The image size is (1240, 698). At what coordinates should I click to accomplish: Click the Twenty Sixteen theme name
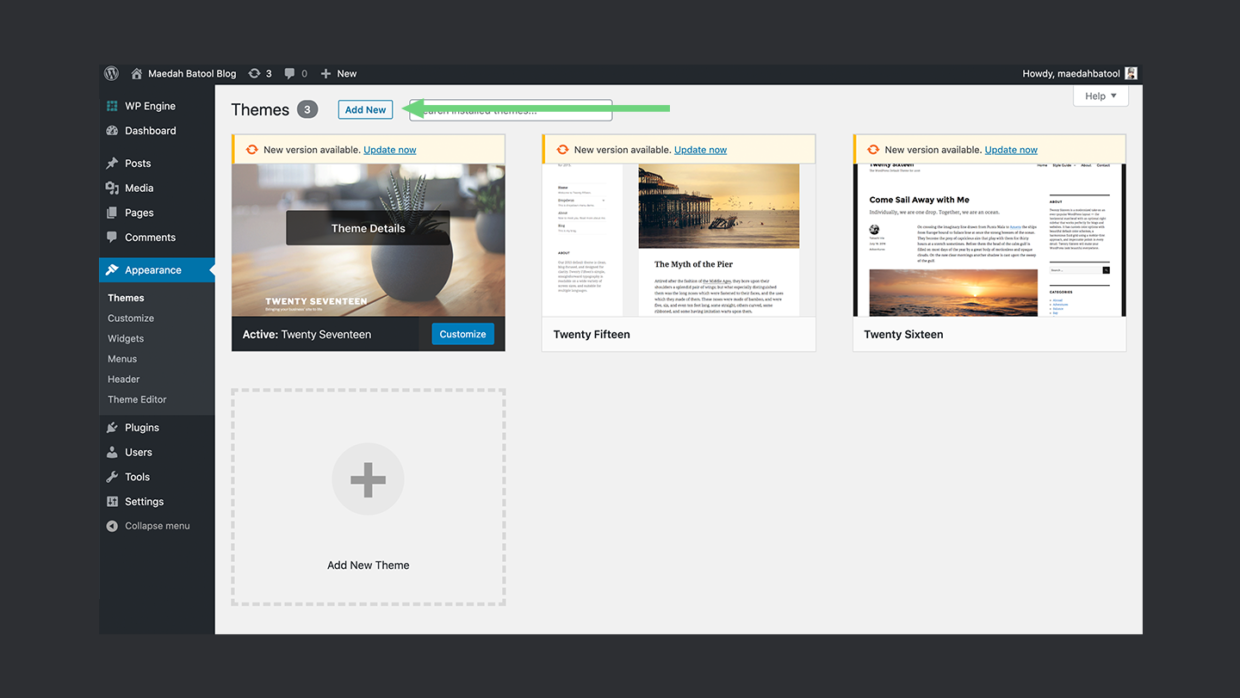903,334
